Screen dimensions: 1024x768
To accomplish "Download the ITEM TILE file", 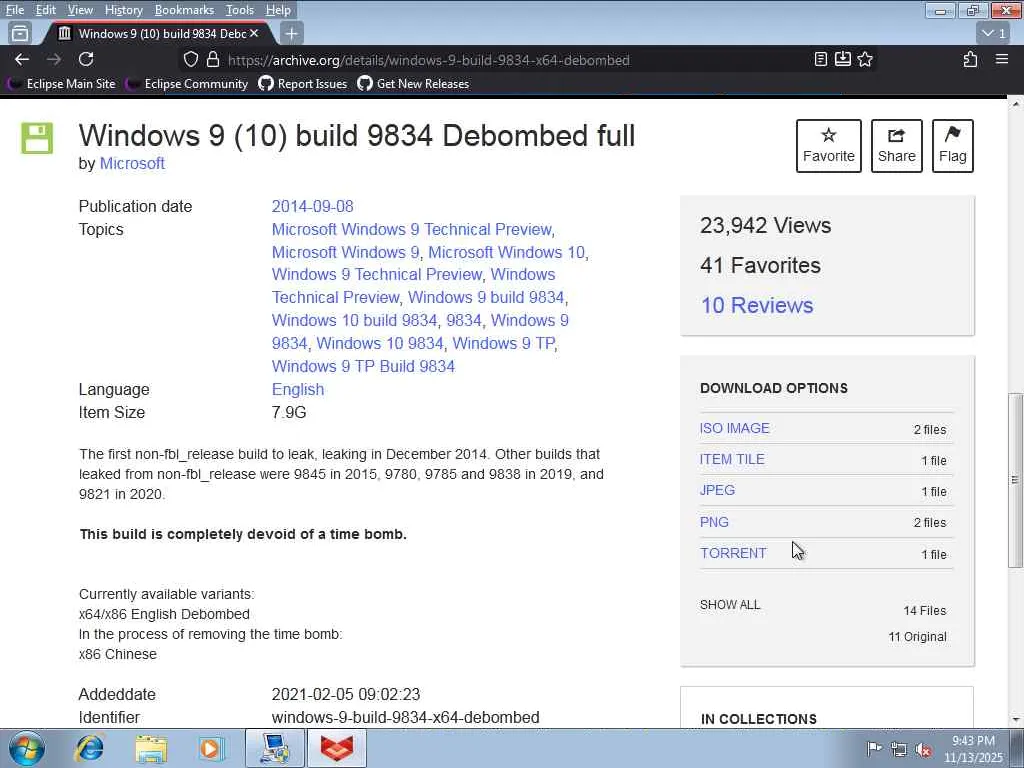I will tap(732, 459).
